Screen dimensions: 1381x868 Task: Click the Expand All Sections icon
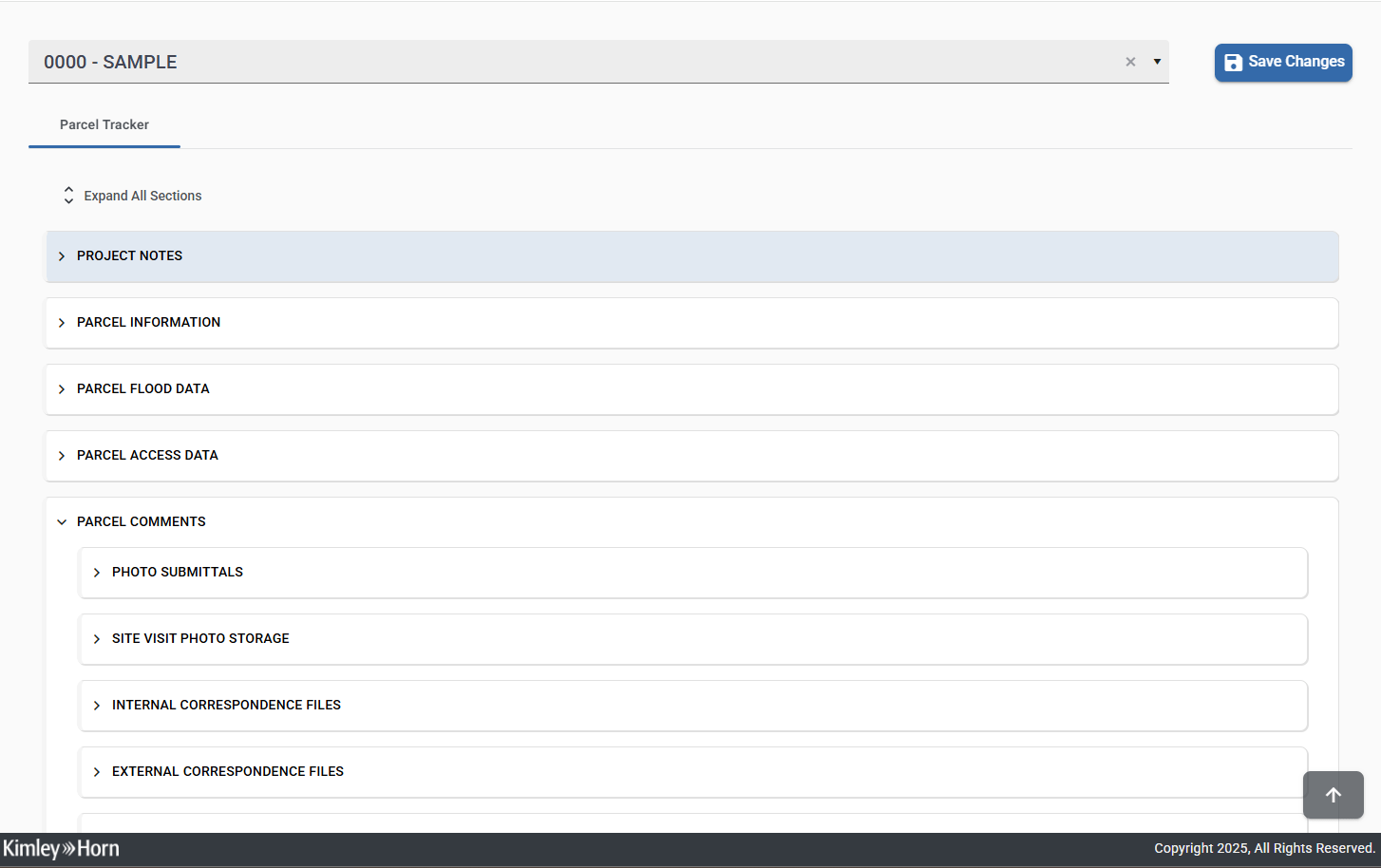[x=68, y=196]
